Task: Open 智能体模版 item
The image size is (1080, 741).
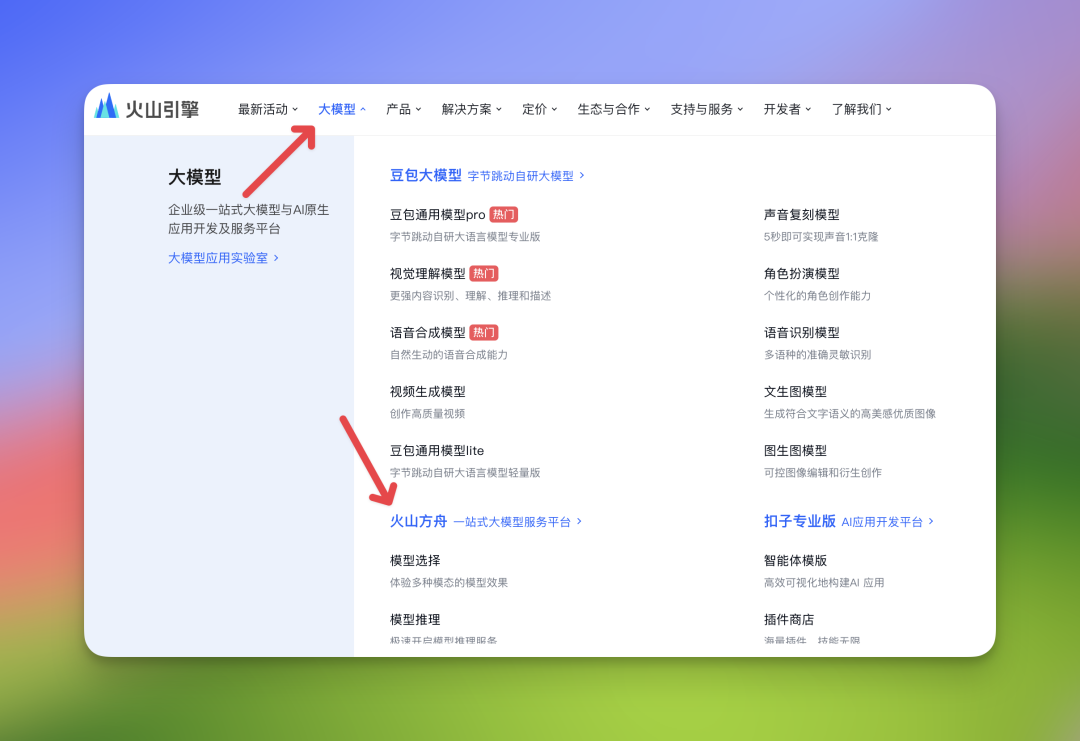Action: click(x=795, y=561)
